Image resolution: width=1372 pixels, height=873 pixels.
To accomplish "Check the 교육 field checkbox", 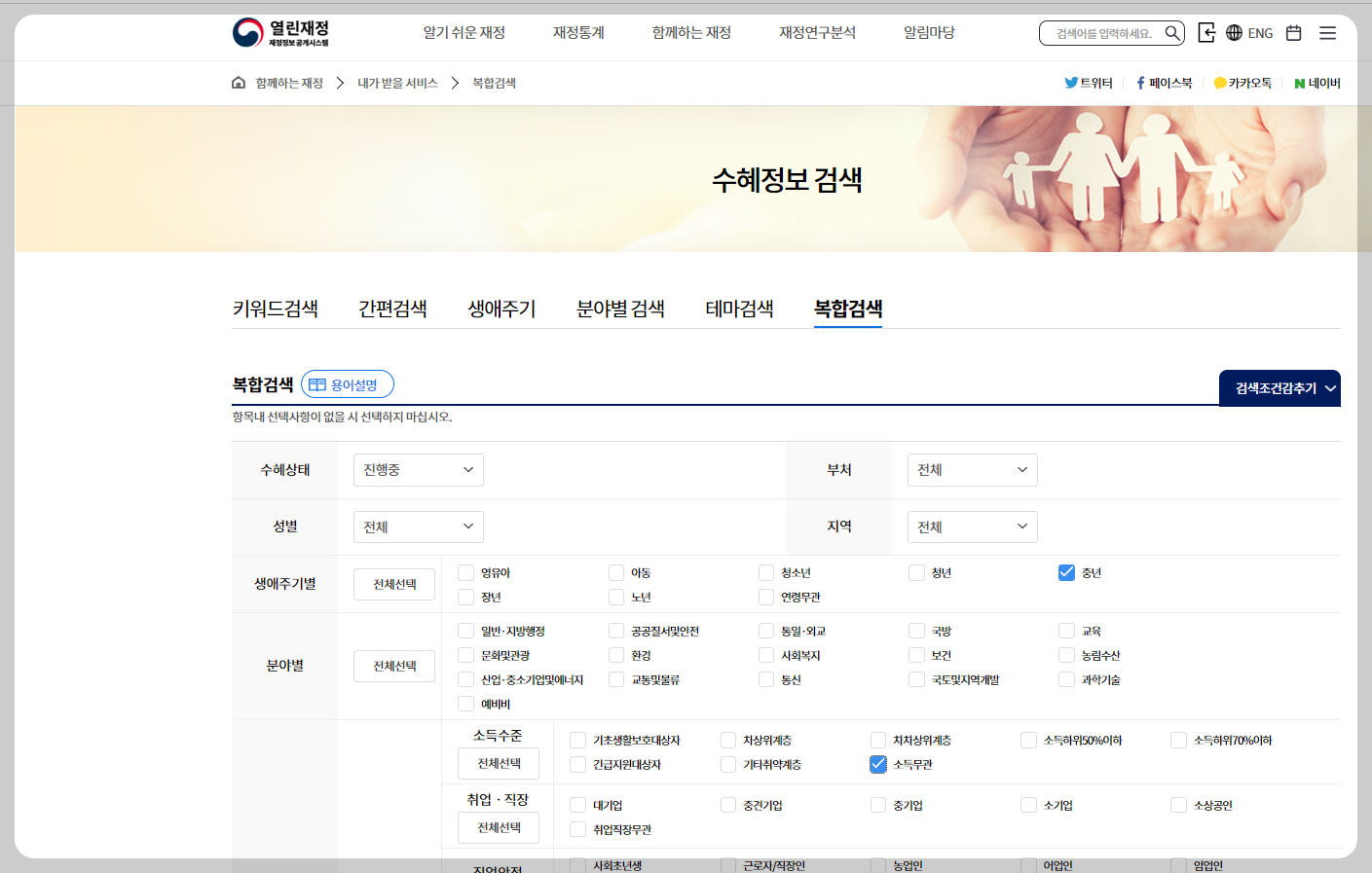I will 1066,631.
